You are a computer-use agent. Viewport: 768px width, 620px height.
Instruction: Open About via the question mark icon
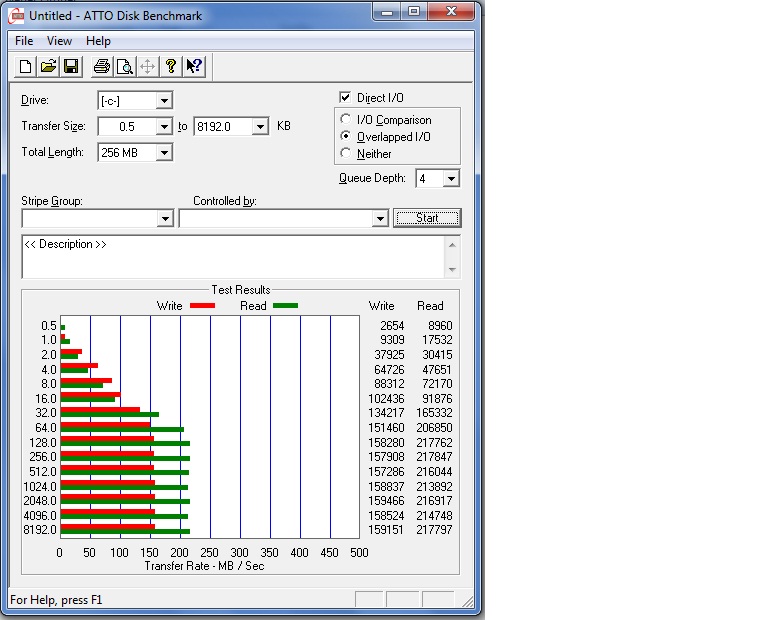tap(170, 67)
